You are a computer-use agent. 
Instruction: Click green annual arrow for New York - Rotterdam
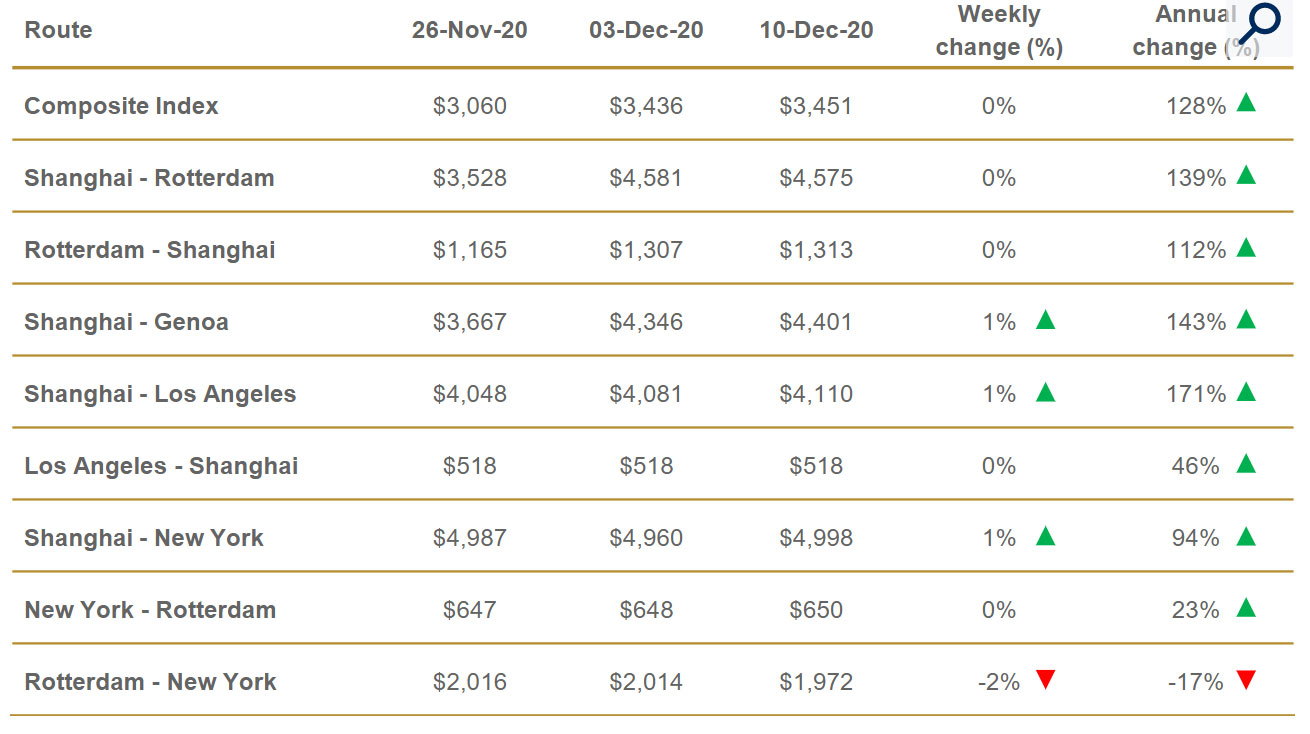point(1245,608)
